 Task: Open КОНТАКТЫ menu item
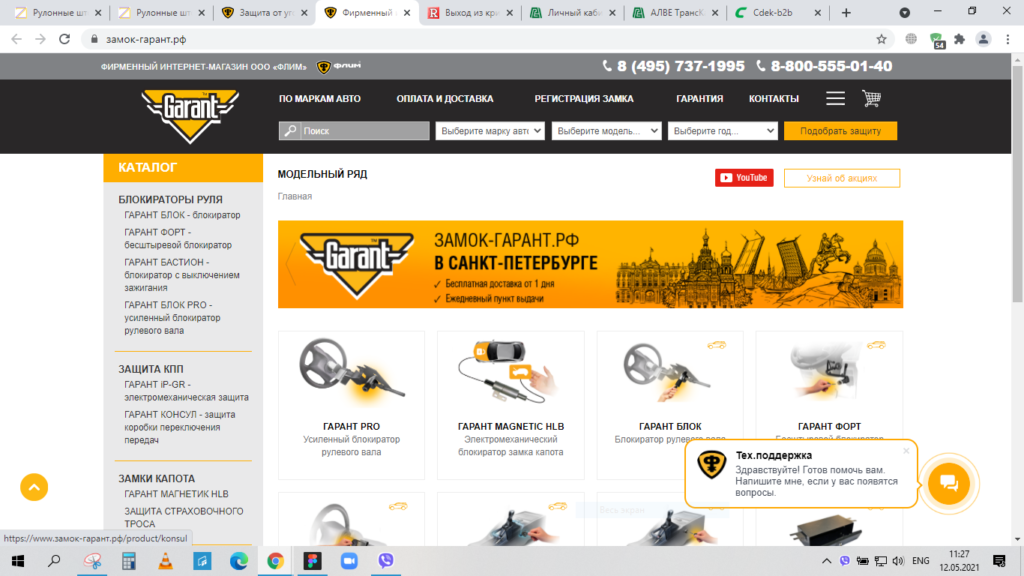point(773,99)
